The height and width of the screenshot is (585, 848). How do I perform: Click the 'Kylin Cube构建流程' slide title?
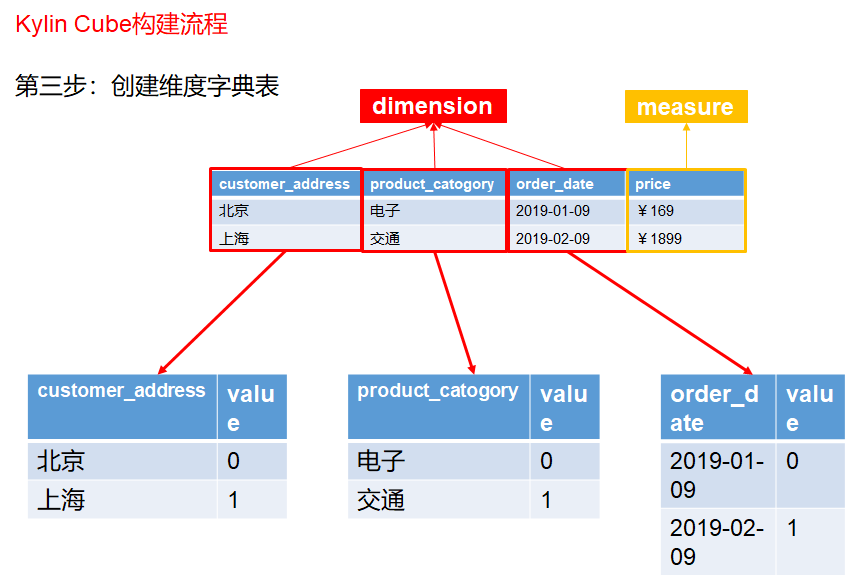[x=122, y=24]
